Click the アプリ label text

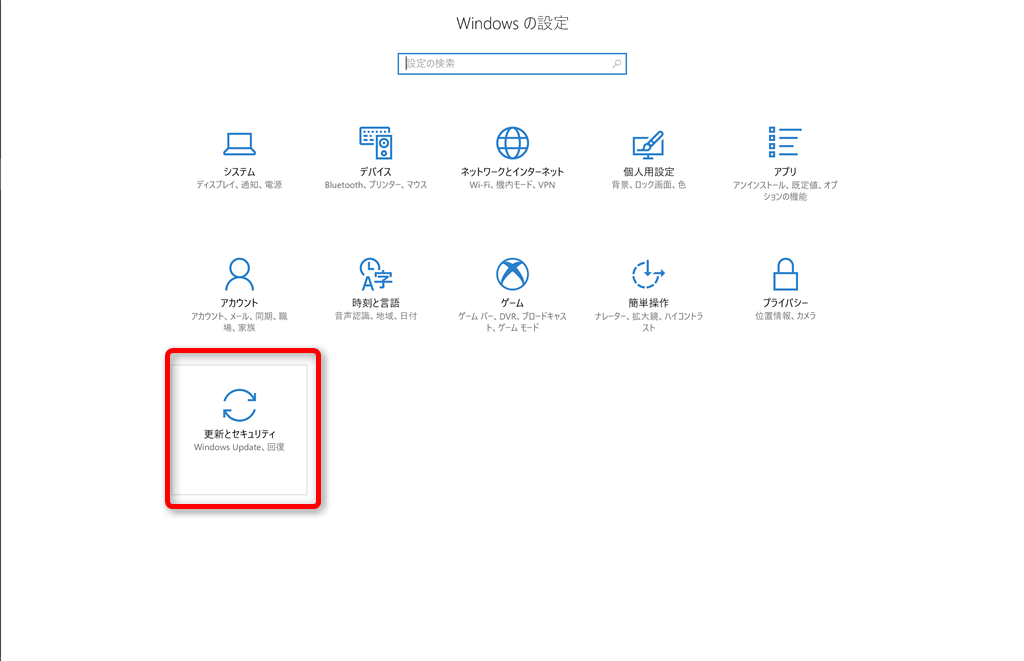coord(785,172)
